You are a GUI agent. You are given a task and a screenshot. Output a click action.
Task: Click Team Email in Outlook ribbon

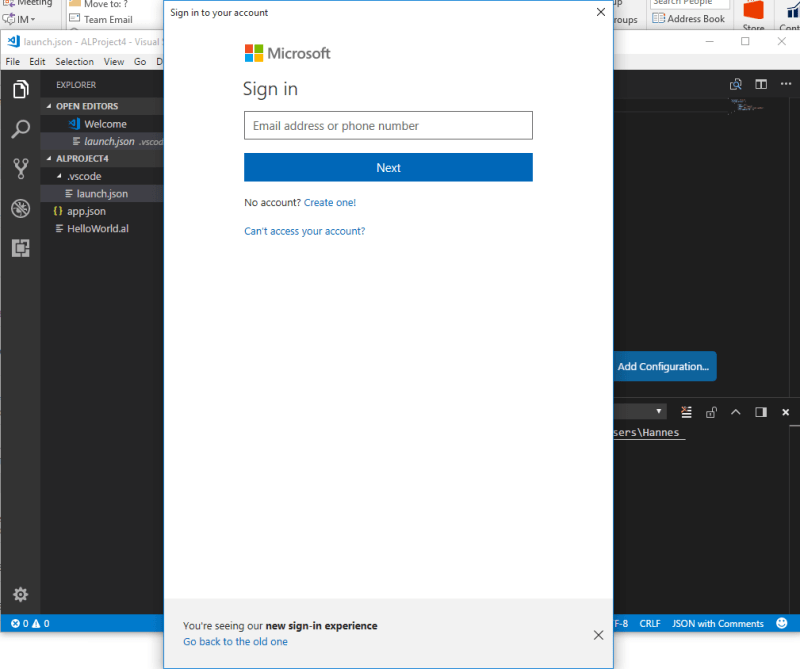[x=101, y=19]
